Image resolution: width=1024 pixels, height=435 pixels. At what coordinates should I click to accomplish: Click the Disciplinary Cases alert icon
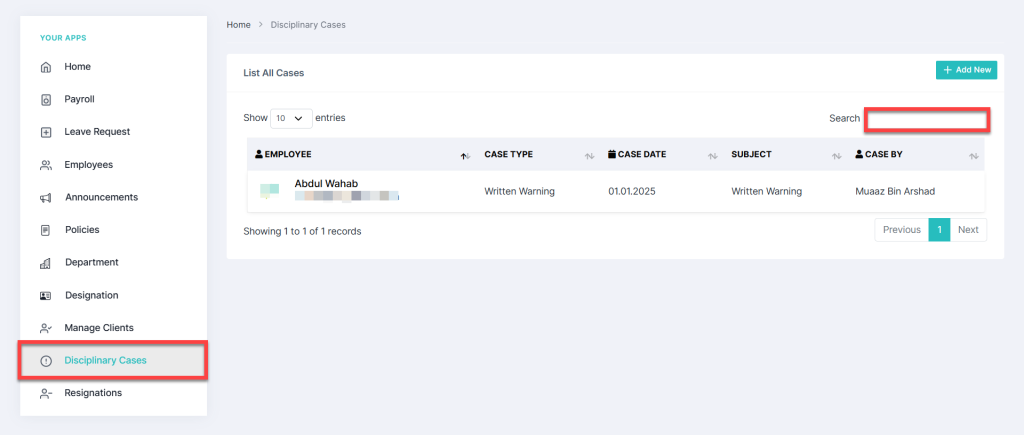(x=46, y=361)
